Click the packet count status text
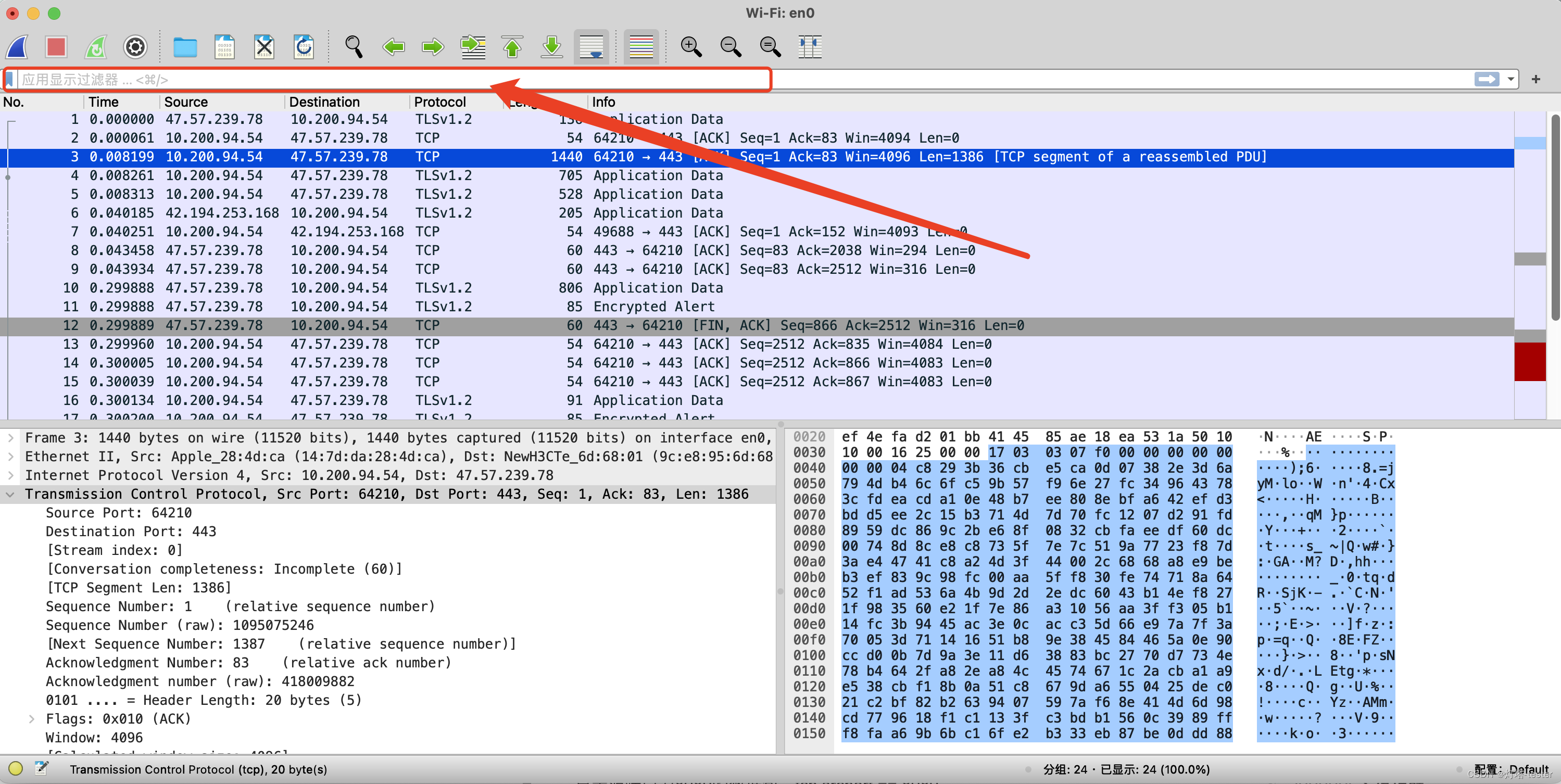 (1126, 769)
